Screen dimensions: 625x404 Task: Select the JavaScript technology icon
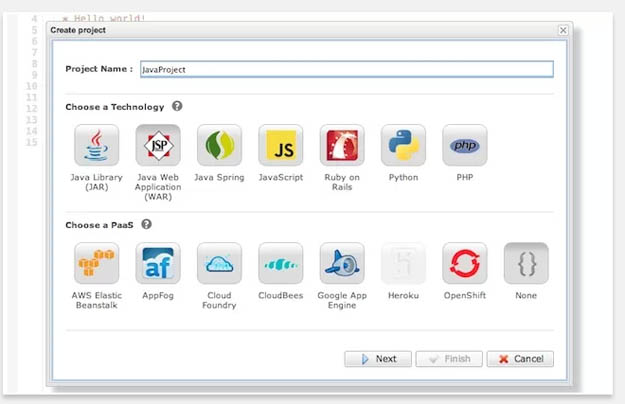pos(281,145)
